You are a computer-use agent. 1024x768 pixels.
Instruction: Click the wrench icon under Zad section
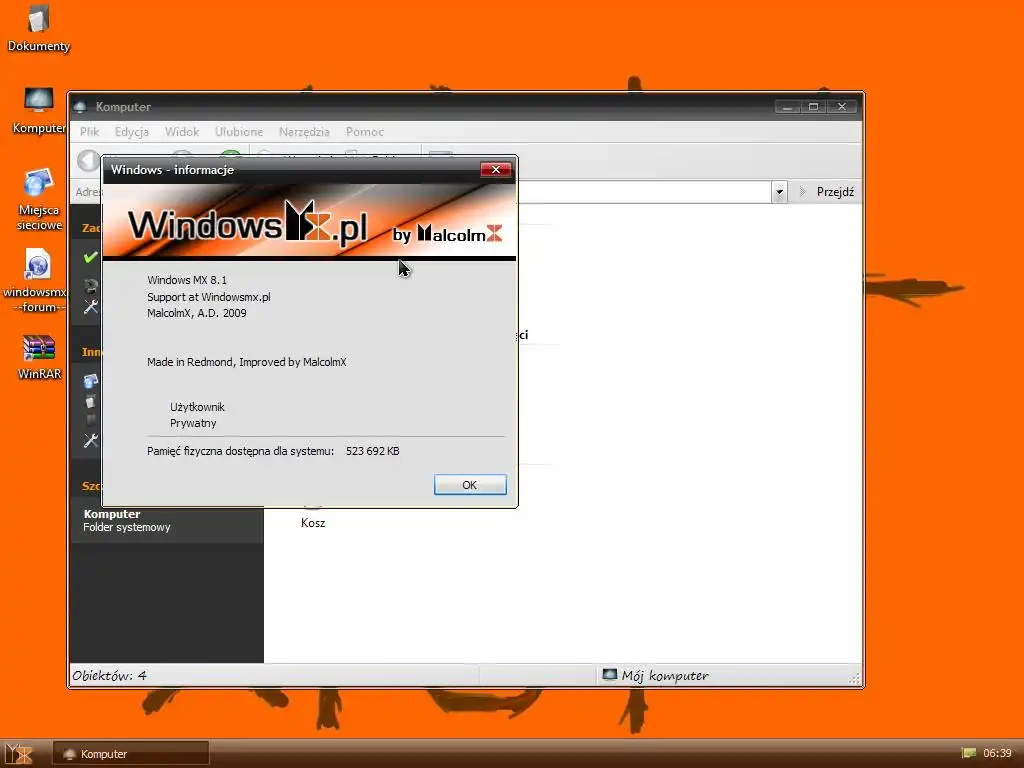pos(90,307)
